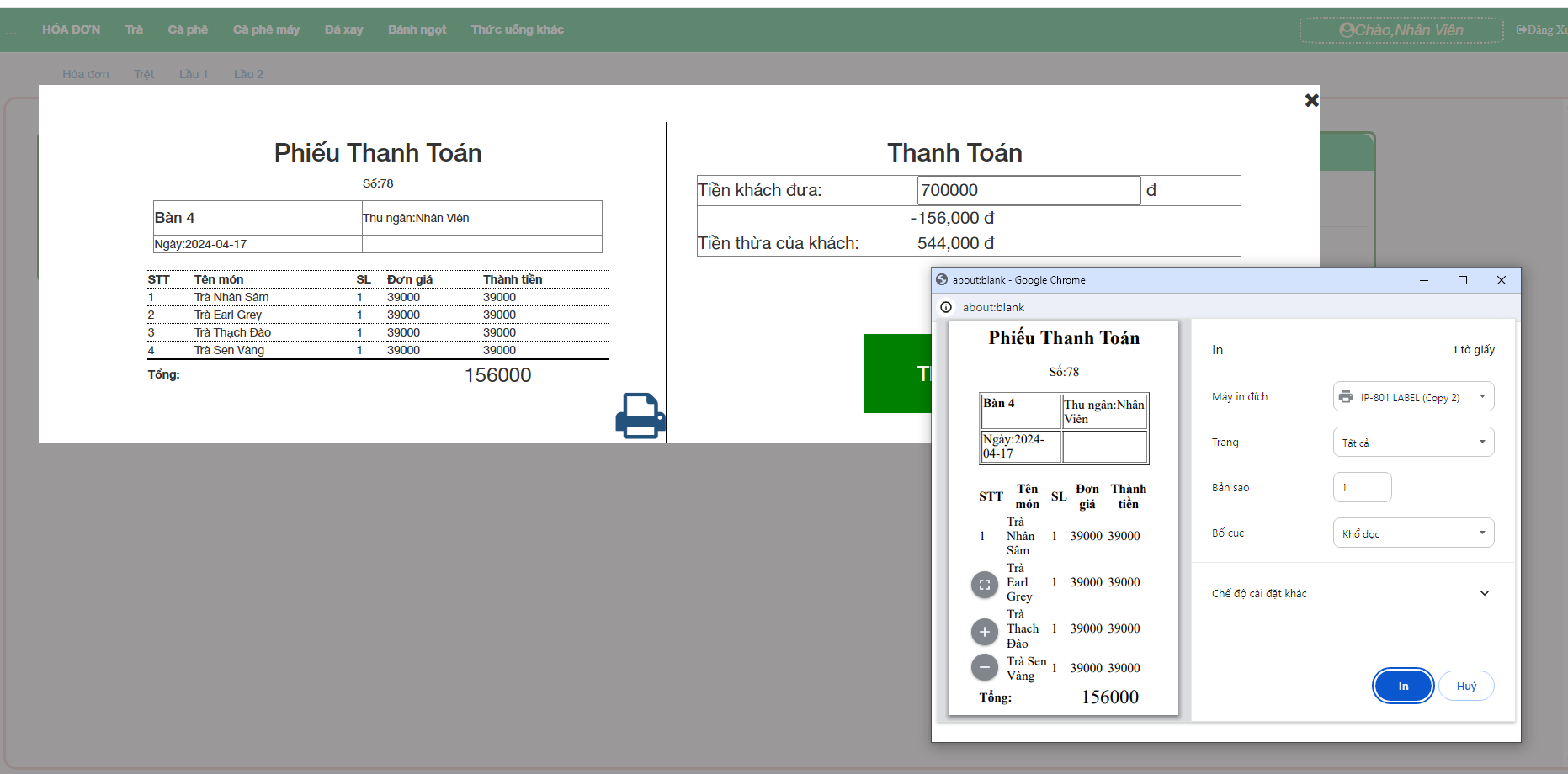Switch to the Hóa đơn tab

(86, 74)
